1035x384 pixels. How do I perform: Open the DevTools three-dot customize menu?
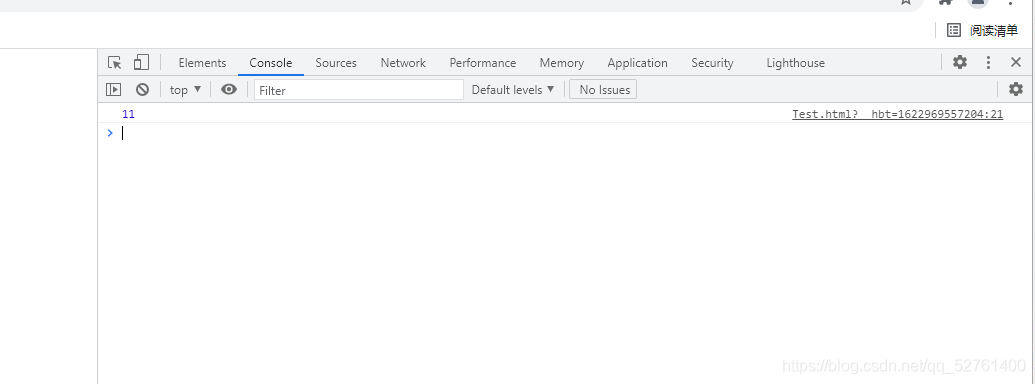(988, 63)
